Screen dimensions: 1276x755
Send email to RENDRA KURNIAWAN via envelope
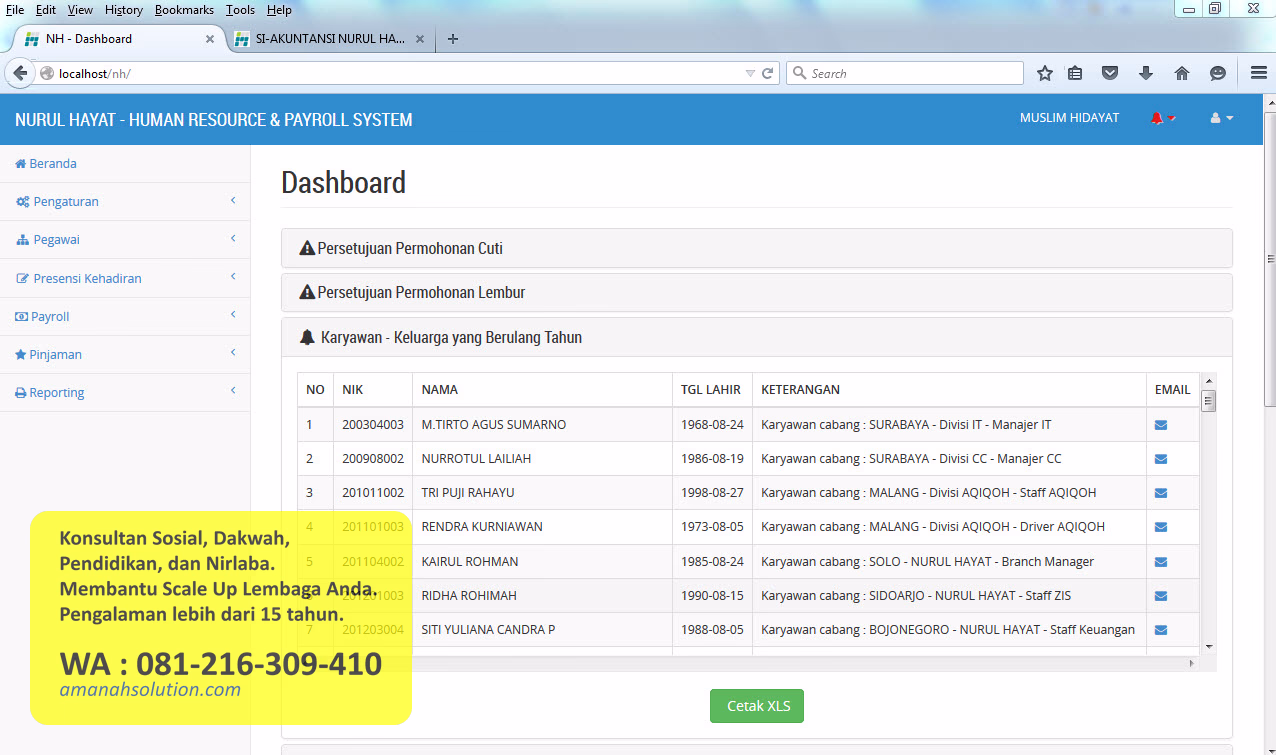(1161, 527)
